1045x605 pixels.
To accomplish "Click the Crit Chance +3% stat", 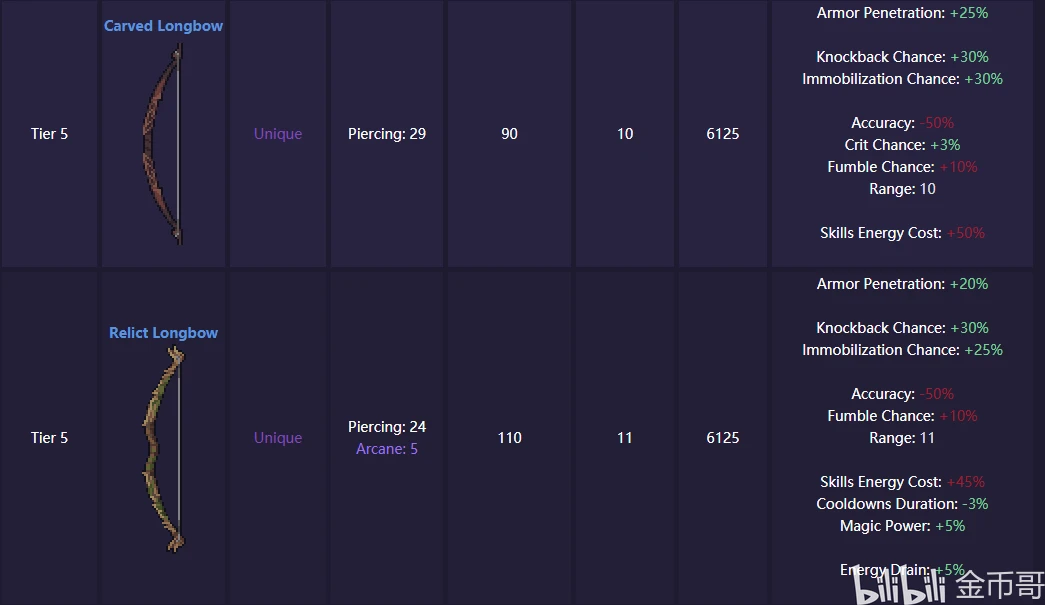I will click(x=902, y=145).
